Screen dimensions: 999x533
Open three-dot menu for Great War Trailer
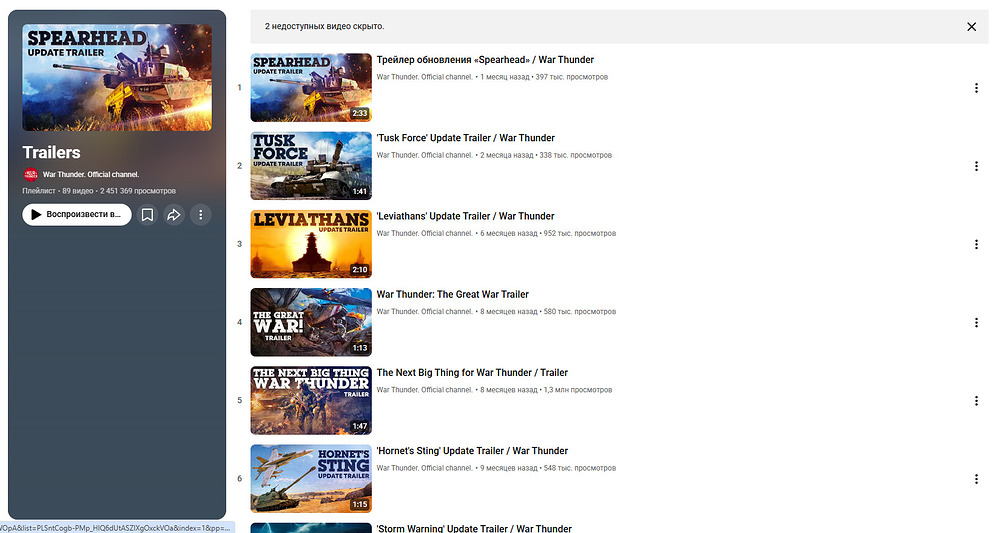(976, 322)
